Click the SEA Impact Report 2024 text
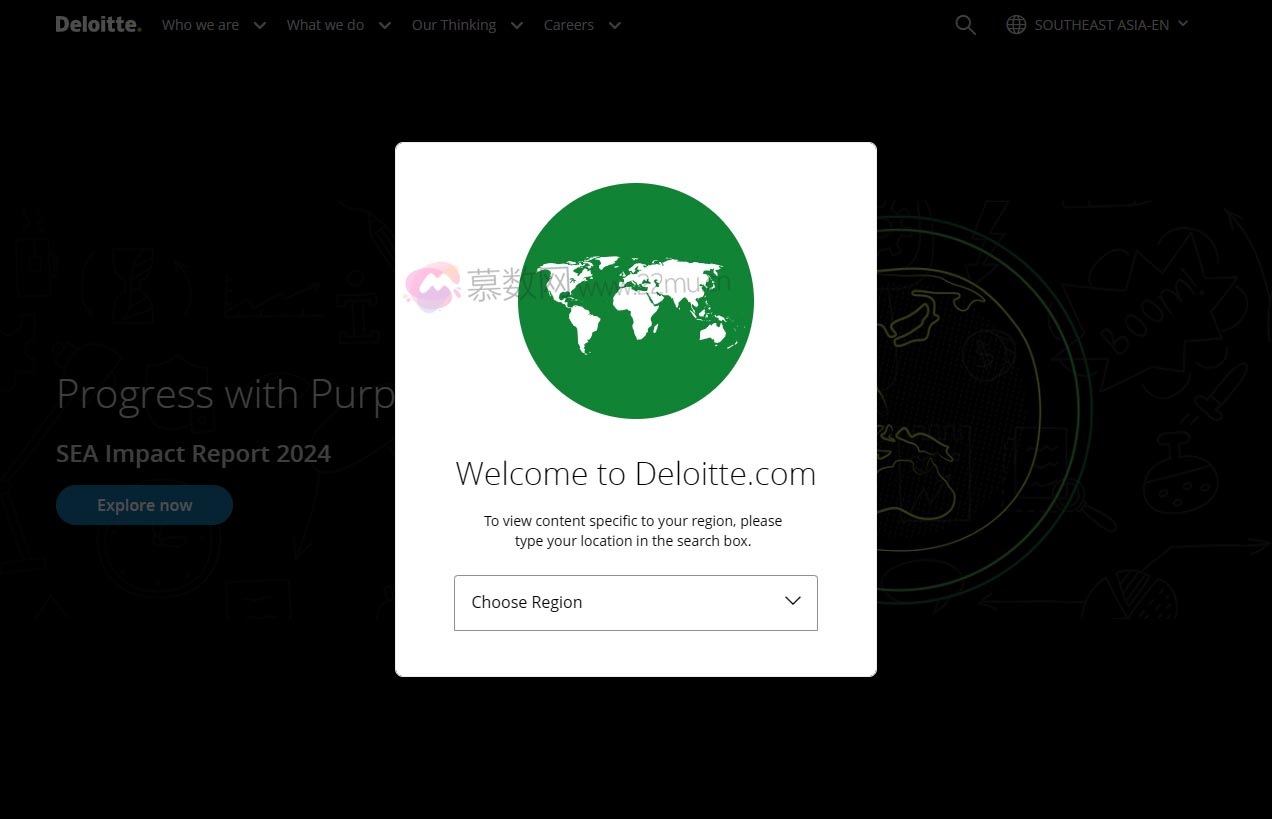Image resolution: width=1272 pixels, height=819 pixels. pyautogui.click(x=193, y=453)
